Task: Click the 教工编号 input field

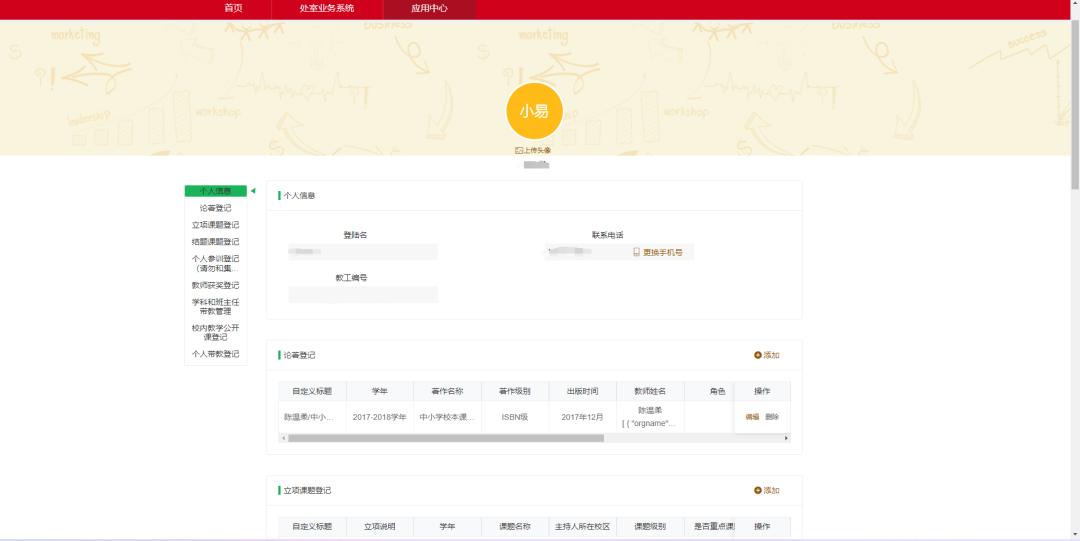Action: click(x=363, y=294)
